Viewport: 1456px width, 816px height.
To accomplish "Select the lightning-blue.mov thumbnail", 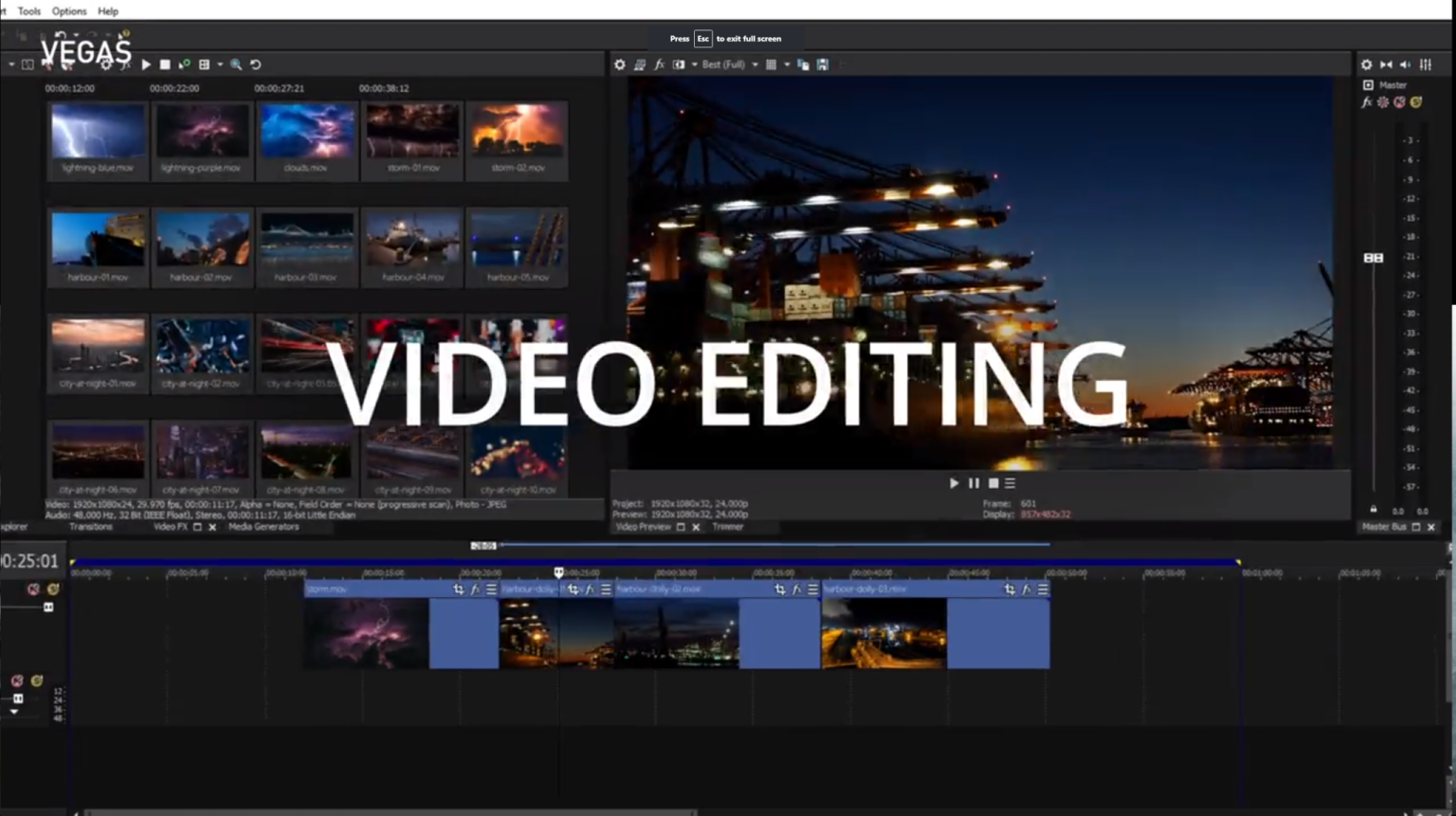I will (x=99, y=139).
